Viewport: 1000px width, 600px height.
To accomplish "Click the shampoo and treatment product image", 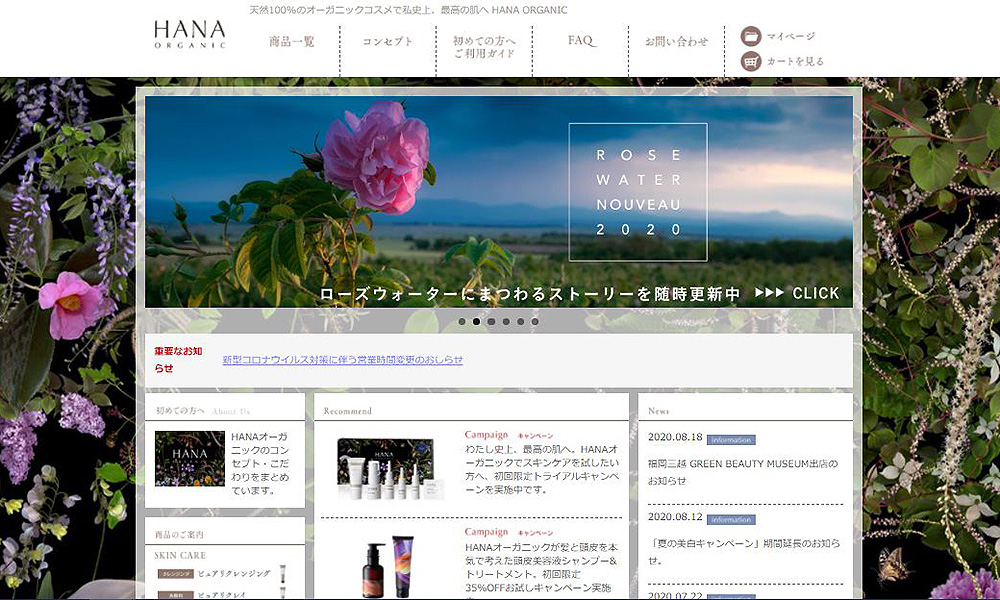I will tap(390, 567).
